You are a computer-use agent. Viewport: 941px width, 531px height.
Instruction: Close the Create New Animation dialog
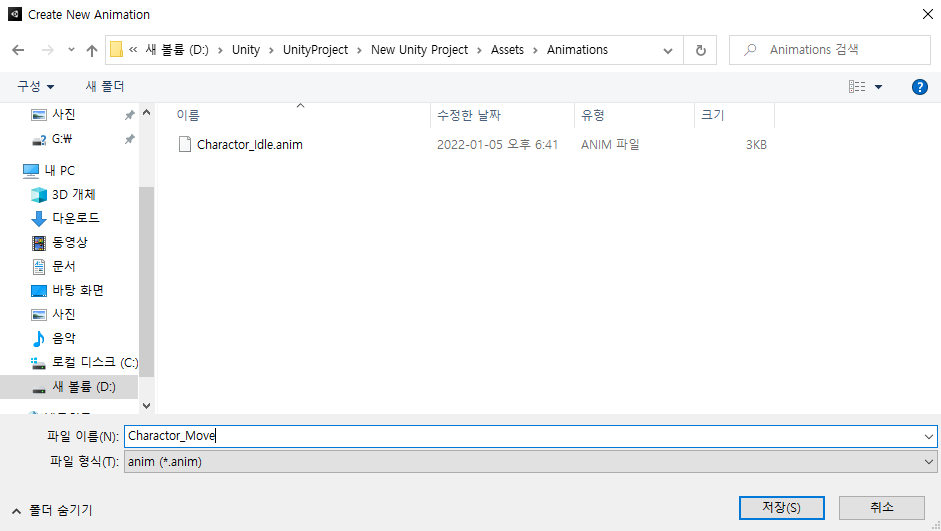(x=927, y=14)
